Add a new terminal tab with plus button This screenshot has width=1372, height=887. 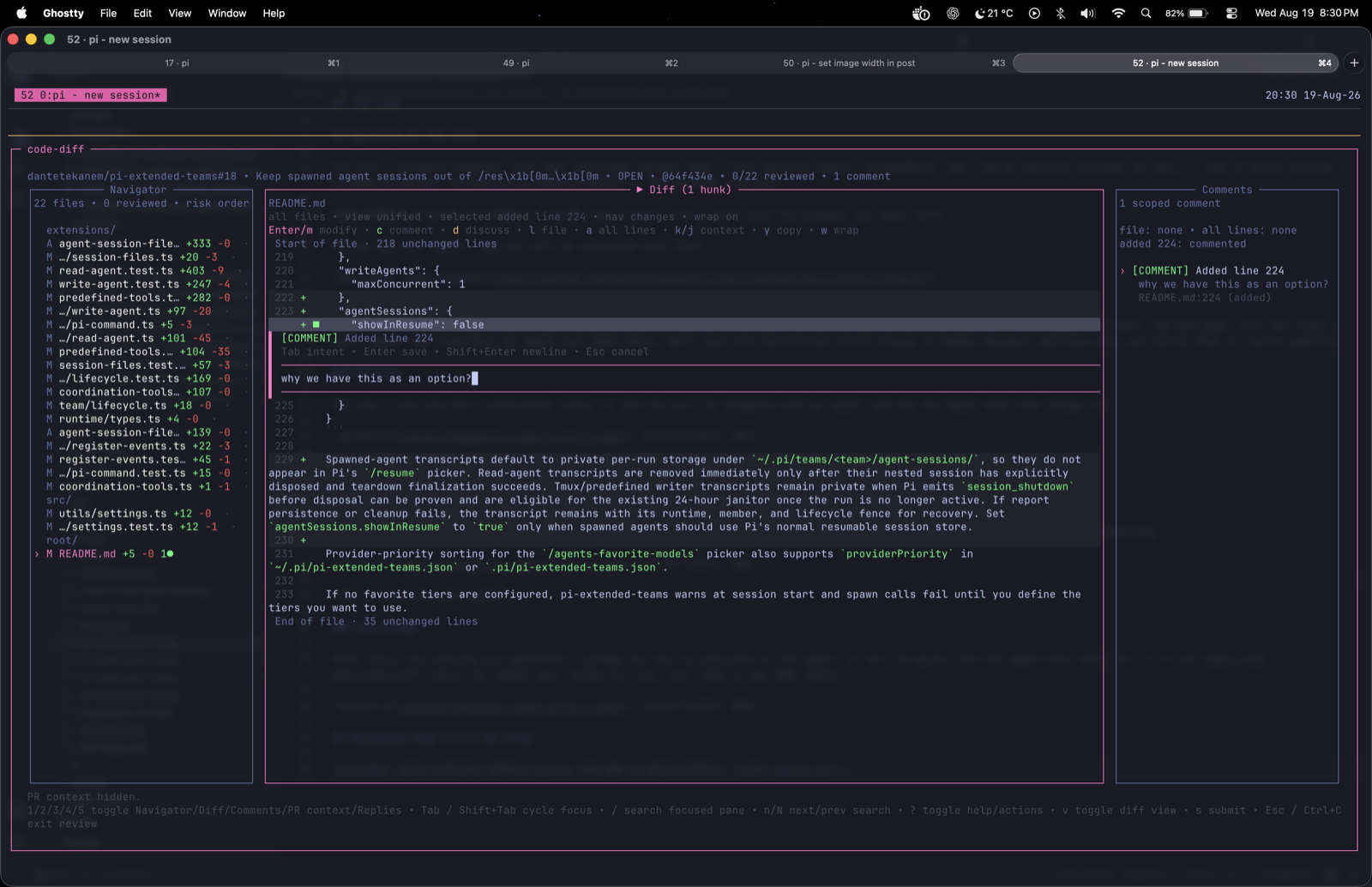(1354, 63)
